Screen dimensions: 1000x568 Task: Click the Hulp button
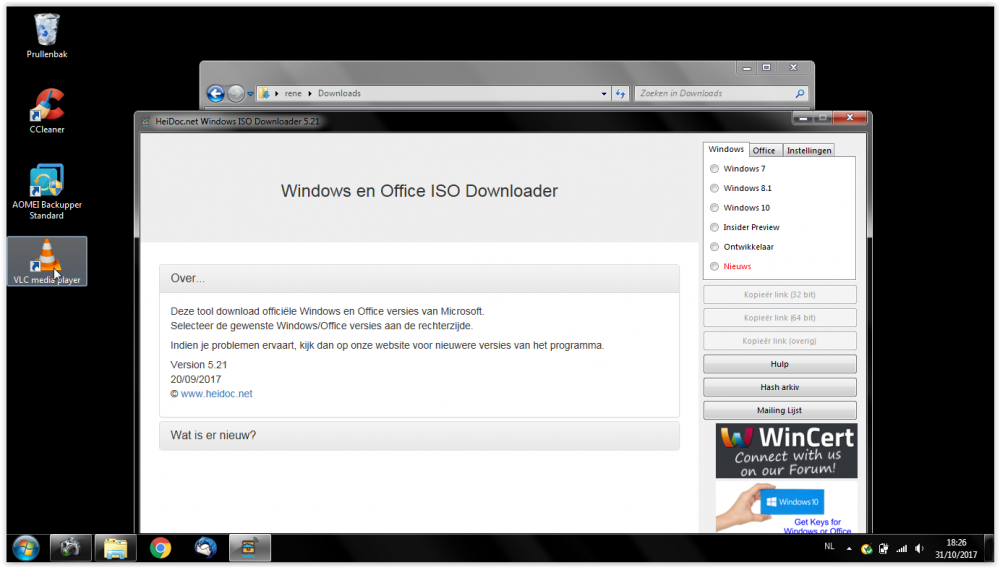779,364
